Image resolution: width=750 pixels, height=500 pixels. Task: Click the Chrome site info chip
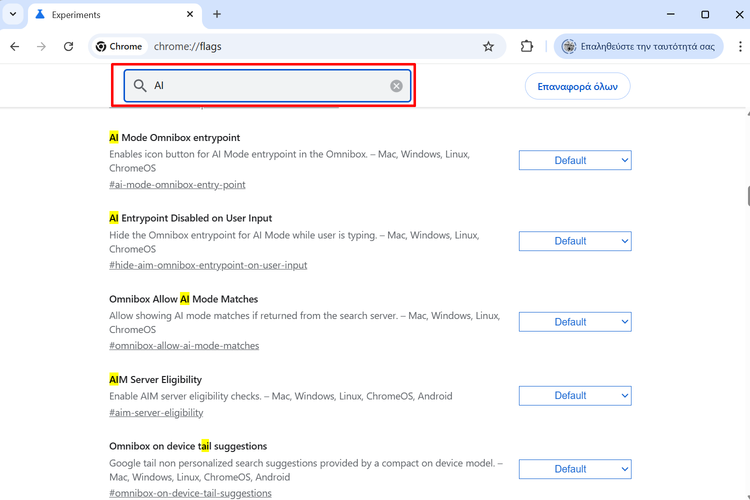[119, 46]
